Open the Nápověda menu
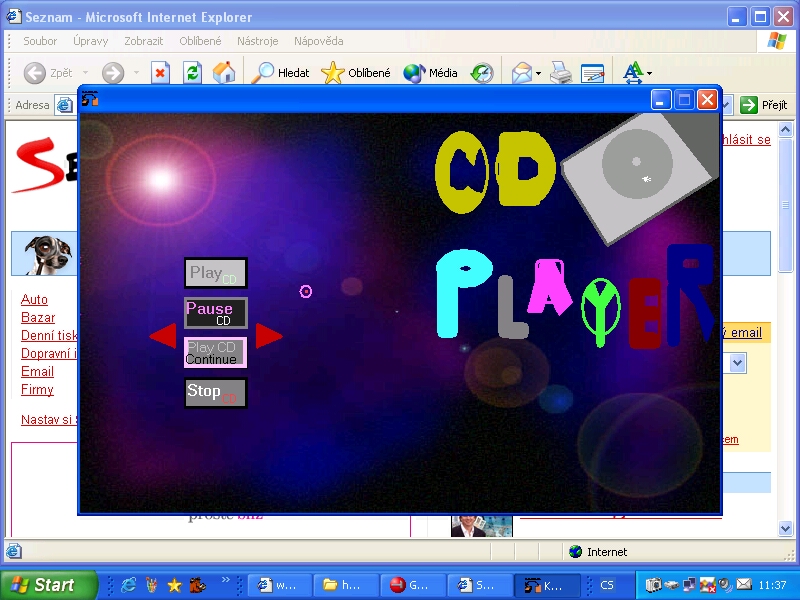The image size is (800, 600). (x=318, y=41)
